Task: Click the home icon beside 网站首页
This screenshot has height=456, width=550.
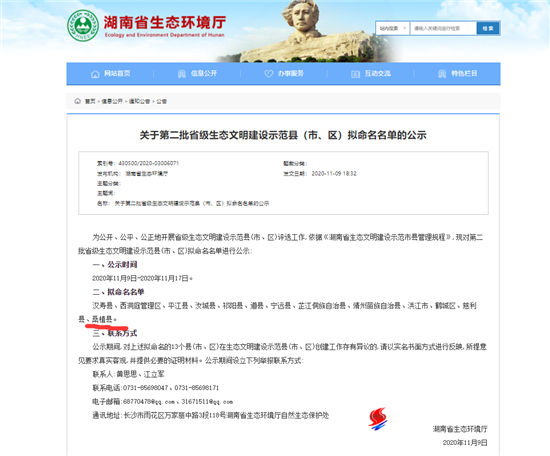Action: click(x=95, y=74)
